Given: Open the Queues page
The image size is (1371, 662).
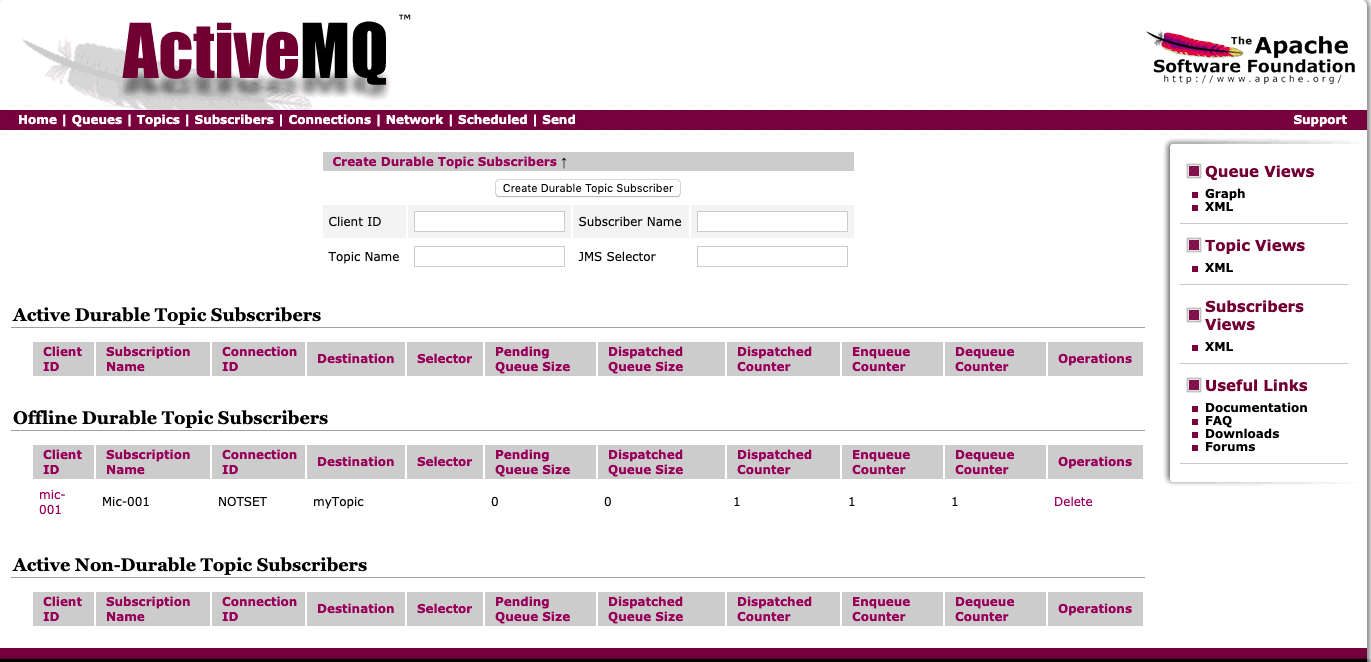Looking at the screenshot, I should (x=97, y=119).
